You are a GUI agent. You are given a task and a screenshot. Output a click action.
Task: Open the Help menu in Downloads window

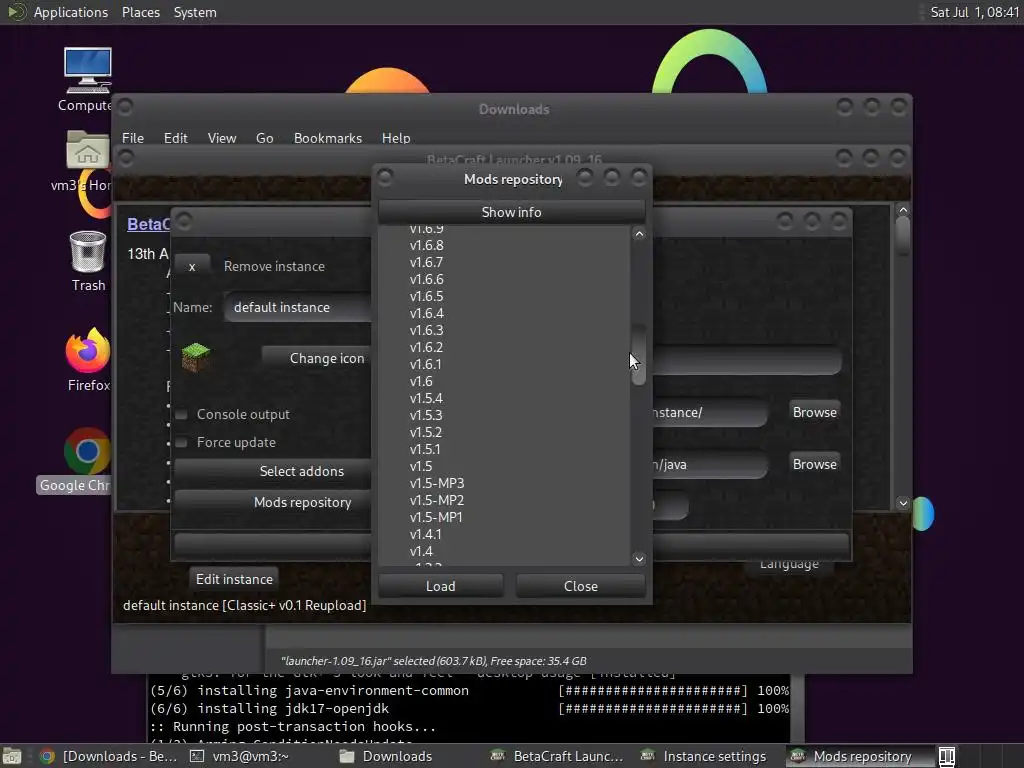(396, 138)
